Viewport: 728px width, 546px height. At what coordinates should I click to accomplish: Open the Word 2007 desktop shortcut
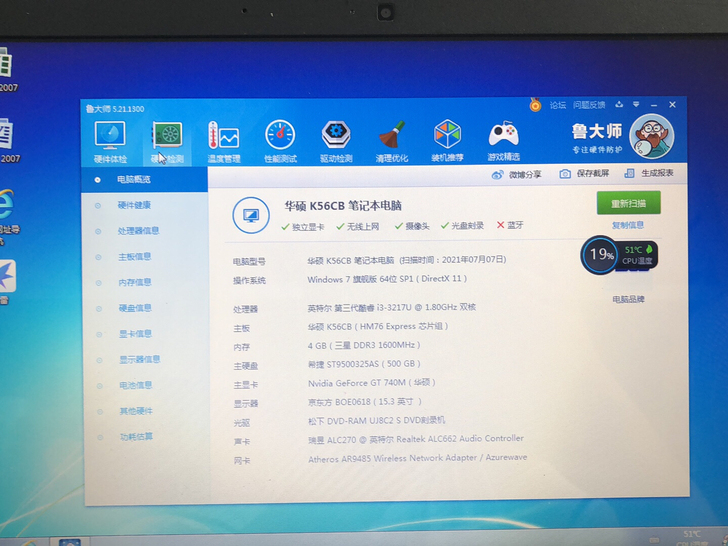coord(6,141)
